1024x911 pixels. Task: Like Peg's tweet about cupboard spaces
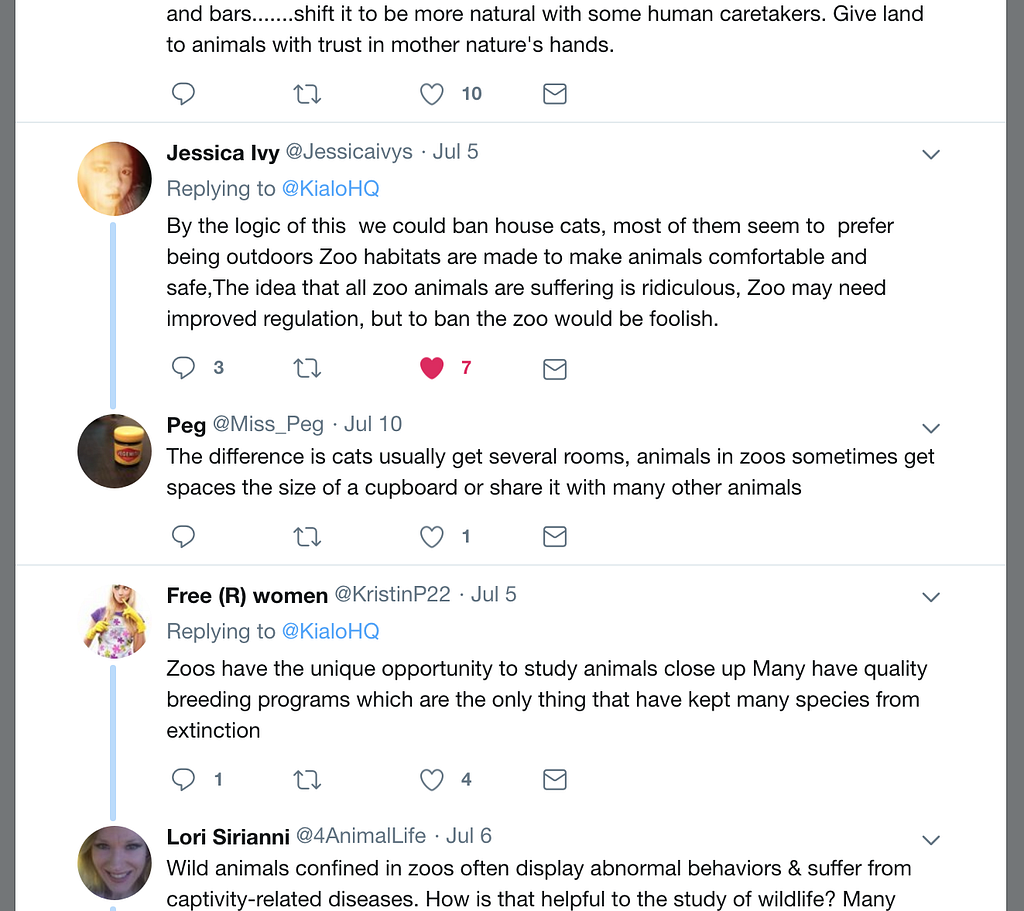[x=431, y=537]
